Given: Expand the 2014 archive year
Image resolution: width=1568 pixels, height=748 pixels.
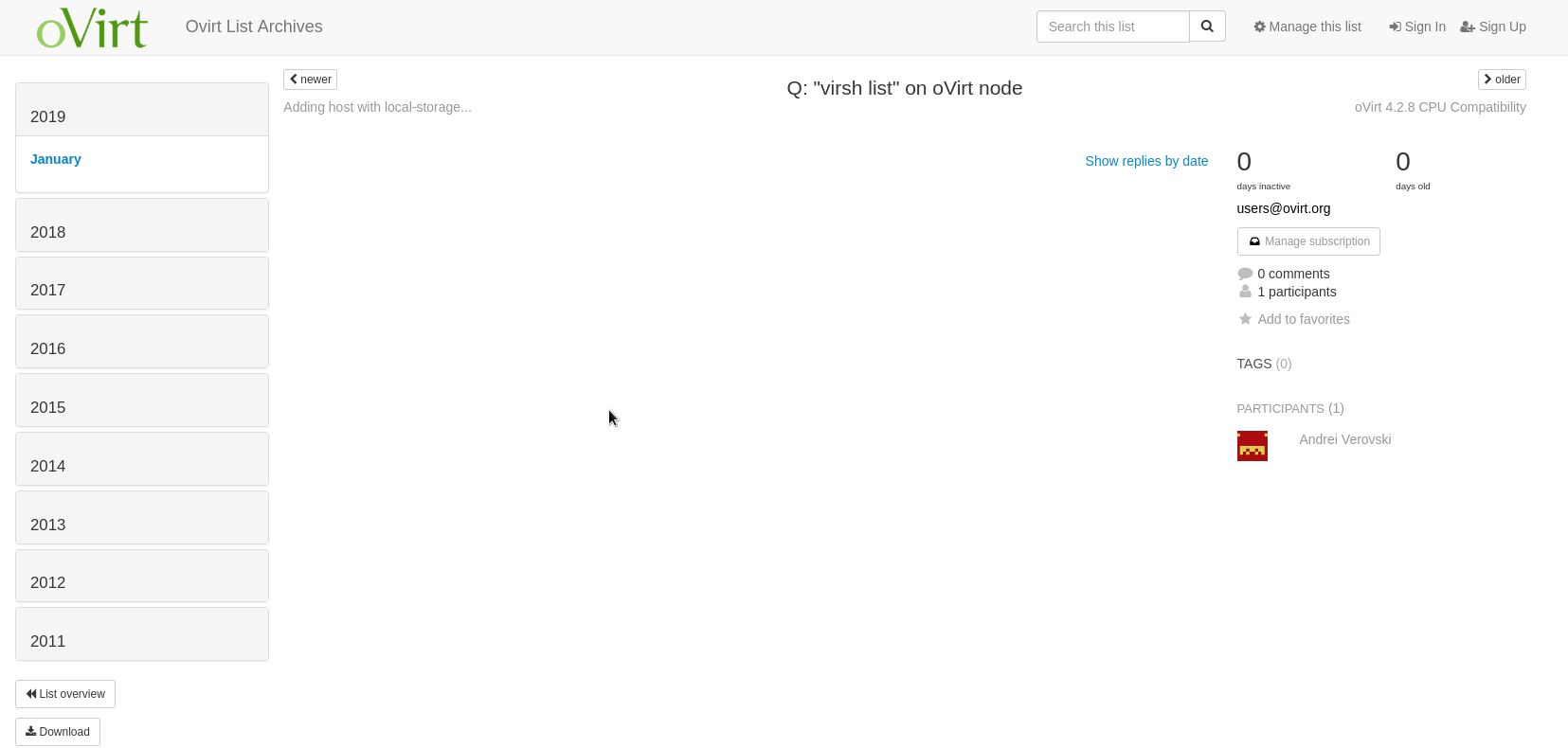Looking at the screenshot, I should pyautogui.click(x=48, y=466).
